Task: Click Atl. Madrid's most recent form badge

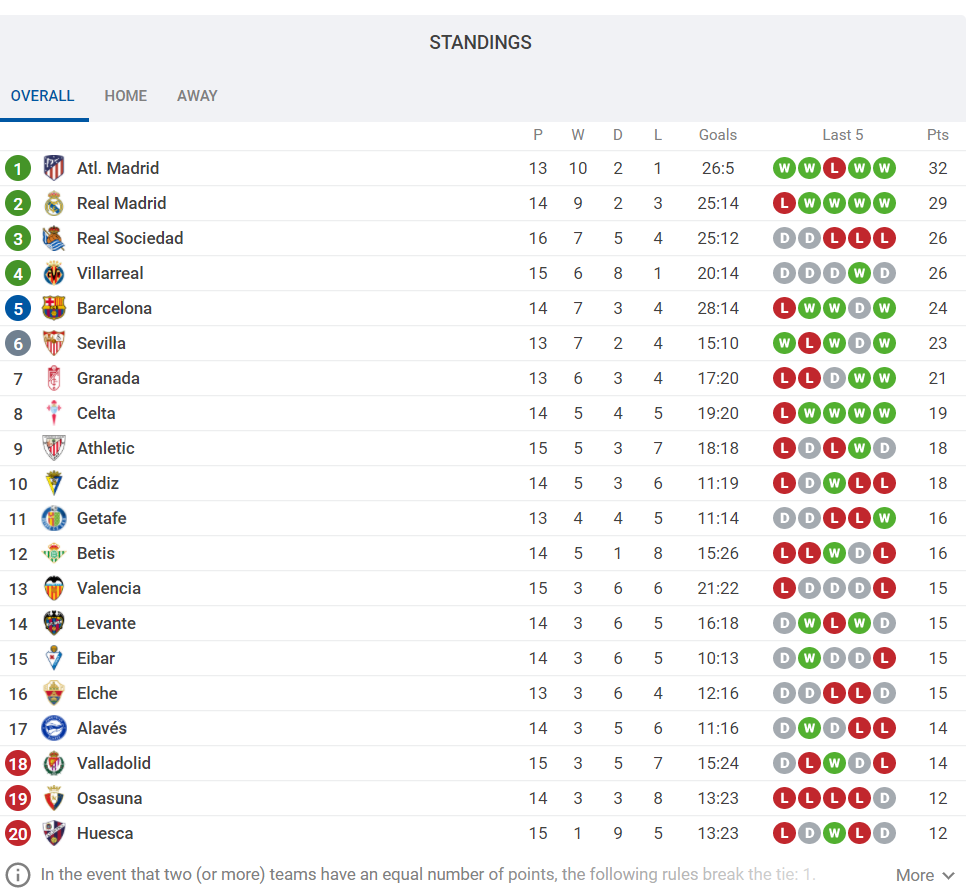Action: 883,168
